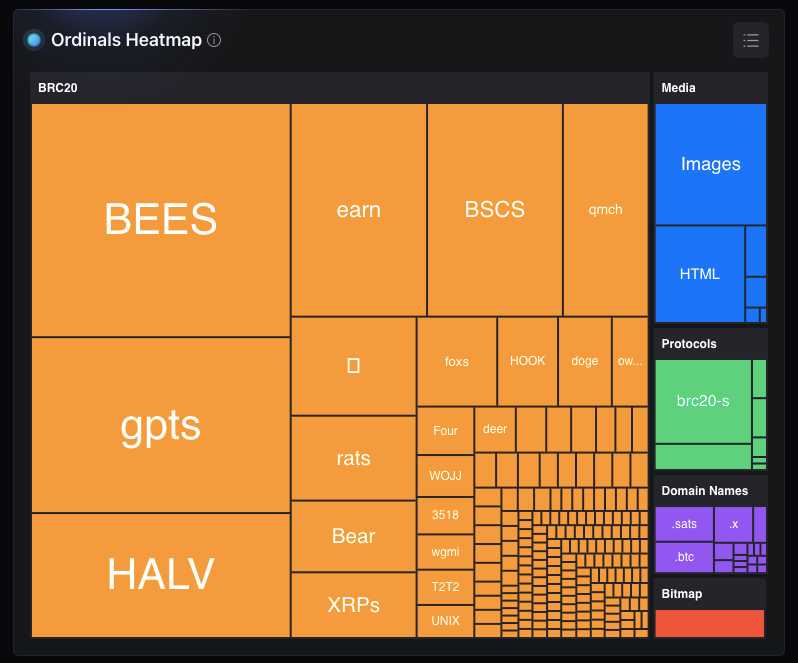Screen dimensions: 798x663
Task: Click the UNIX tile
Action: (445, 621)
